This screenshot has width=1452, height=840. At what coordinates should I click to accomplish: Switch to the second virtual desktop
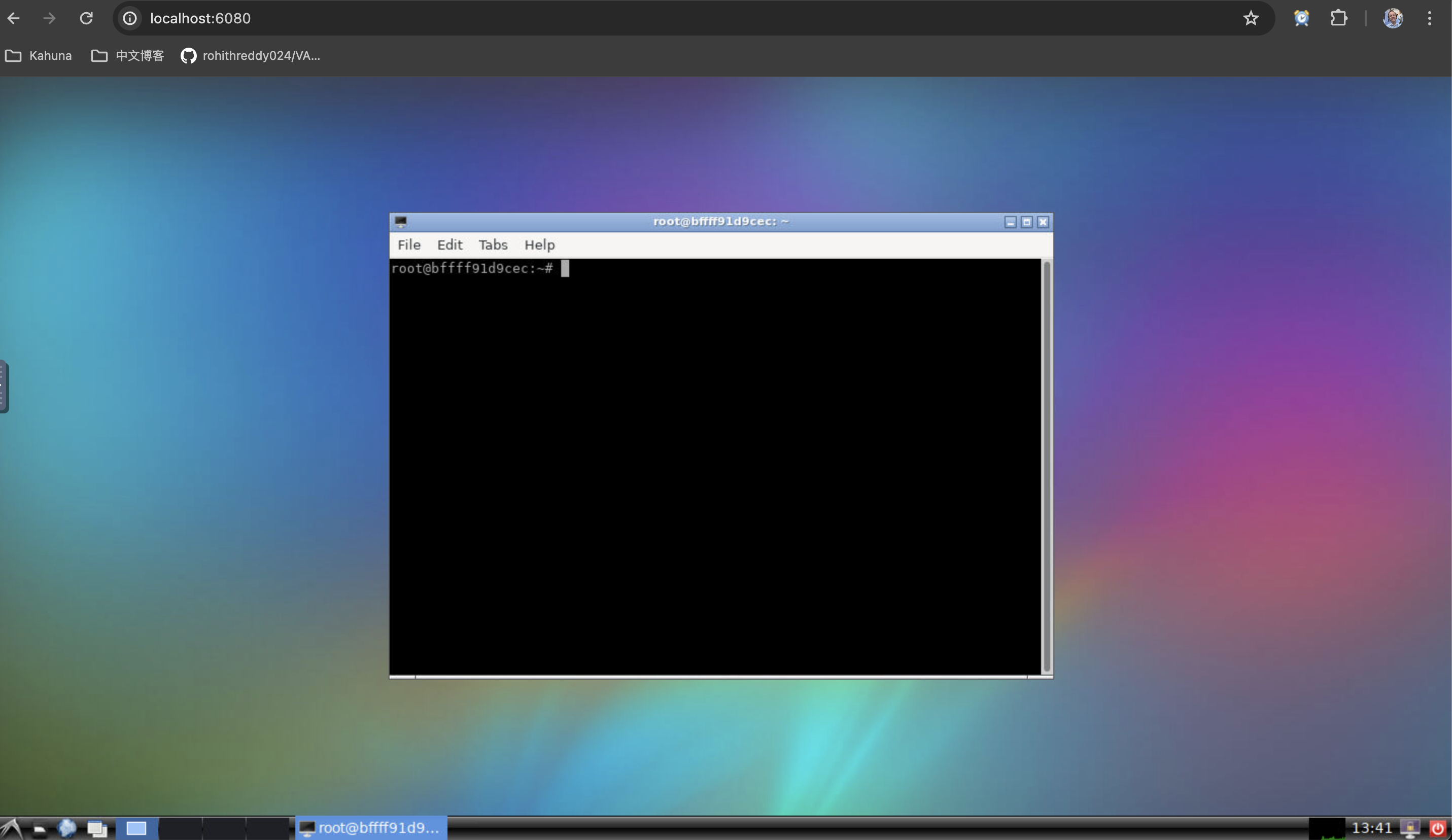tap(180, 828)
